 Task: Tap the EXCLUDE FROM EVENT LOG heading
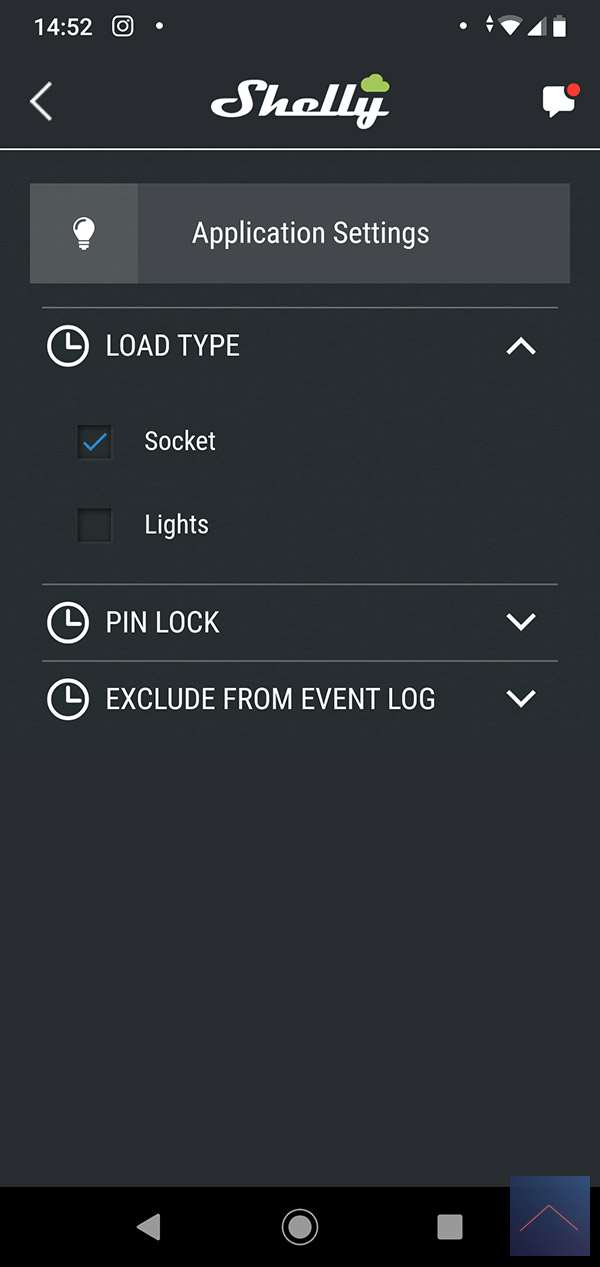point(270,699)
